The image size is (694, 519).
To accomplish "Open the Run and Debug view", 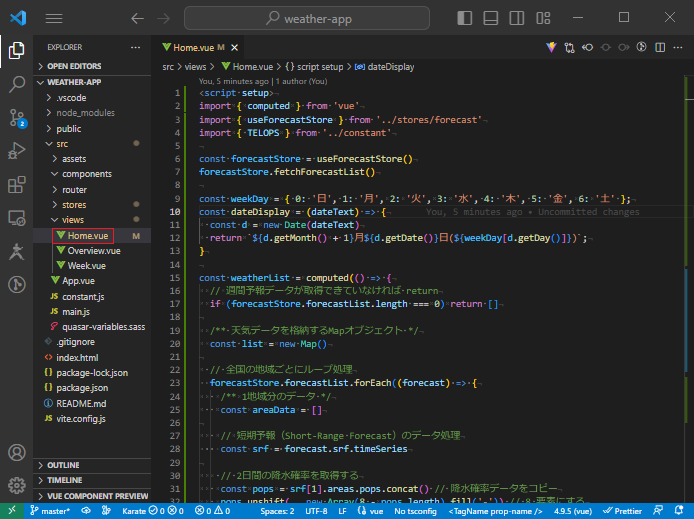I will tap(16, 151).
